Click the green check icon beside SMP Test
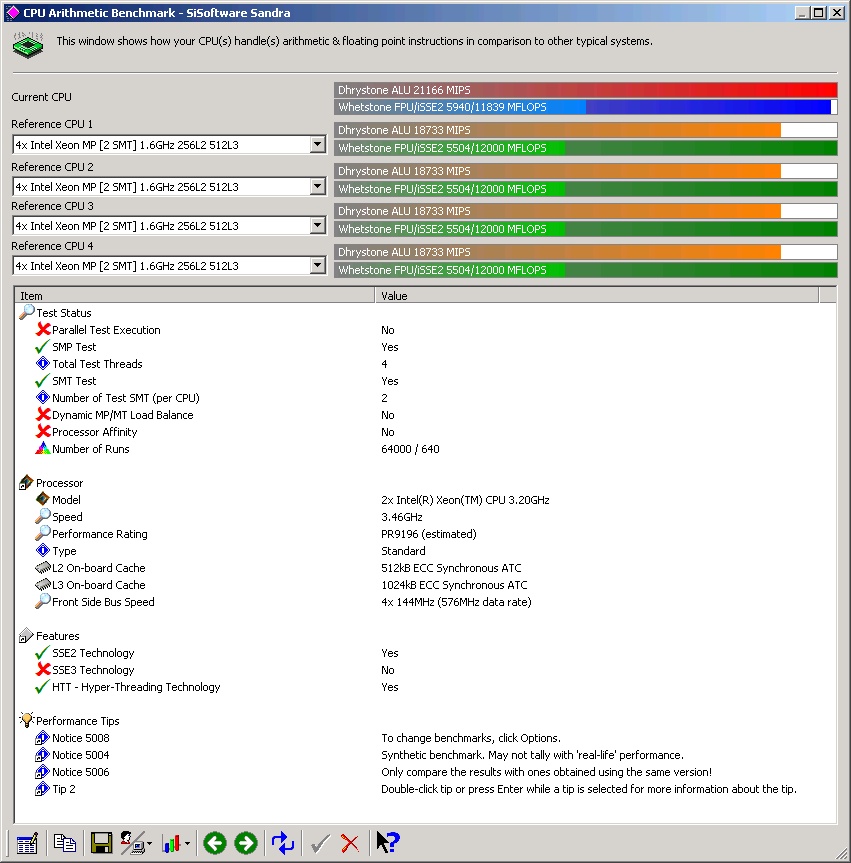 pos(42,347)
